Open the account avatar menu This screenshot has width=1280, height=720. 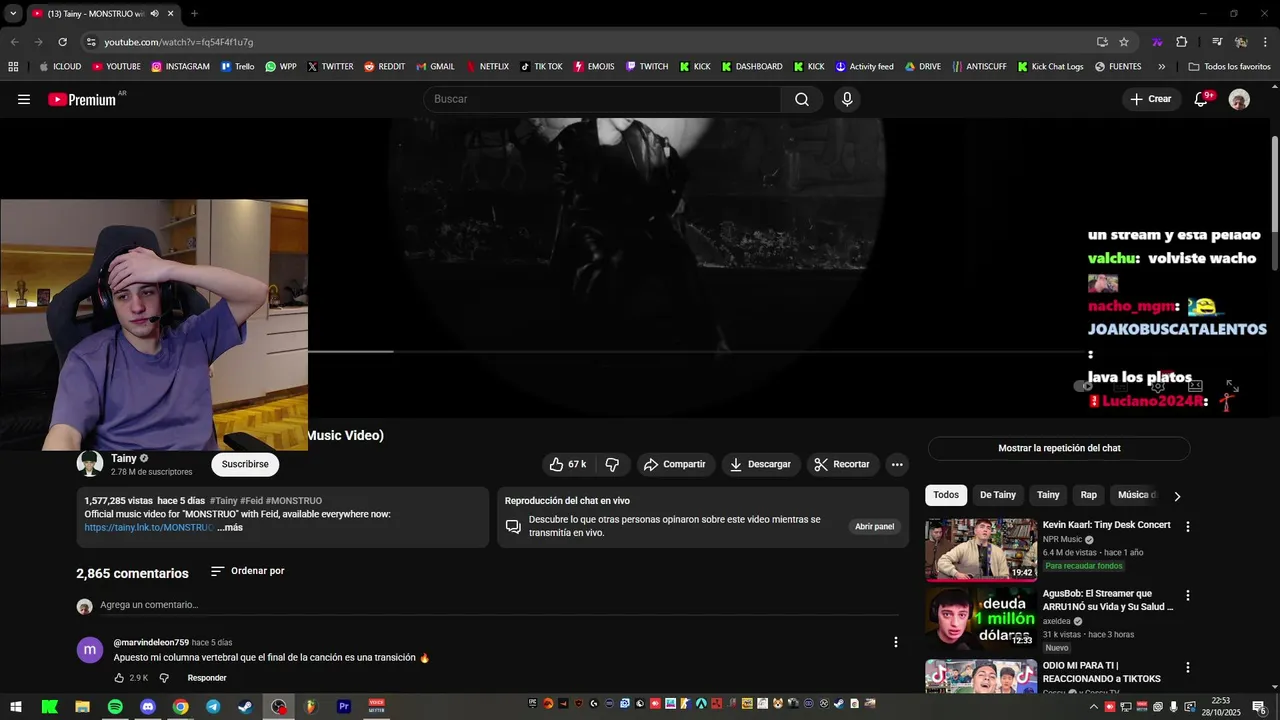tap(1239, 99)
